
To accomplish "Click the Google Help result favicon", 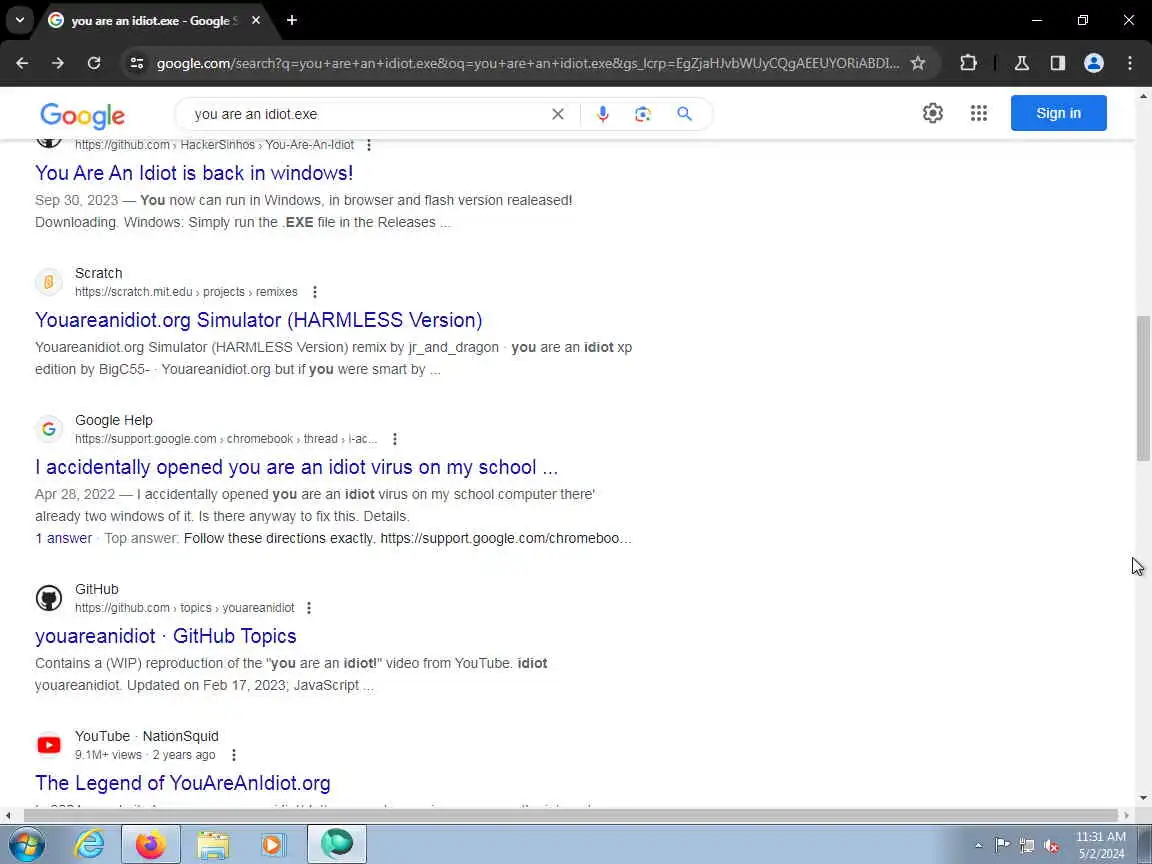I will point(48,429).
